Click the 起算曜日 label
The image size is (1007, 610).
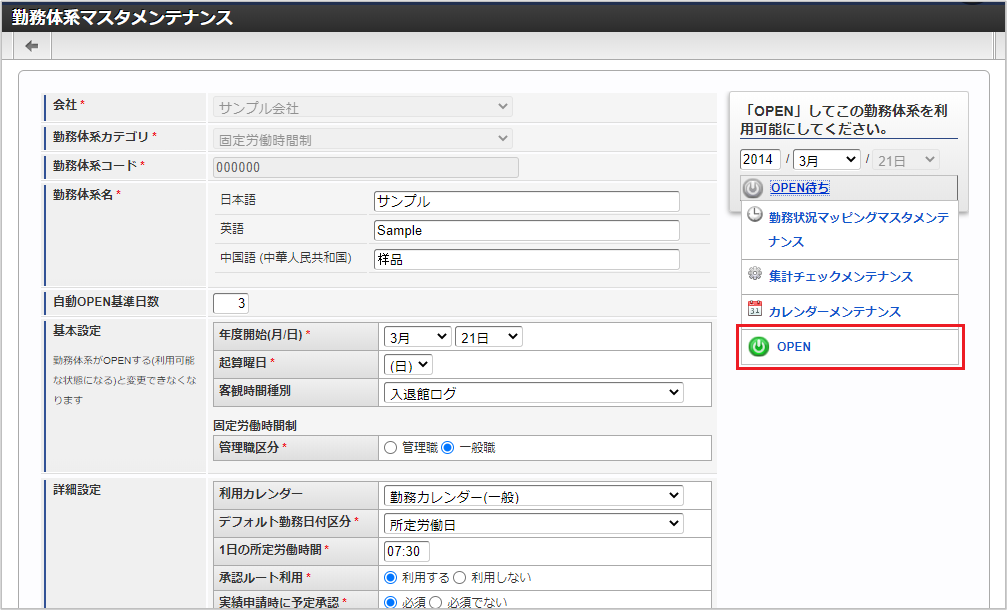[x=243, y=362]
